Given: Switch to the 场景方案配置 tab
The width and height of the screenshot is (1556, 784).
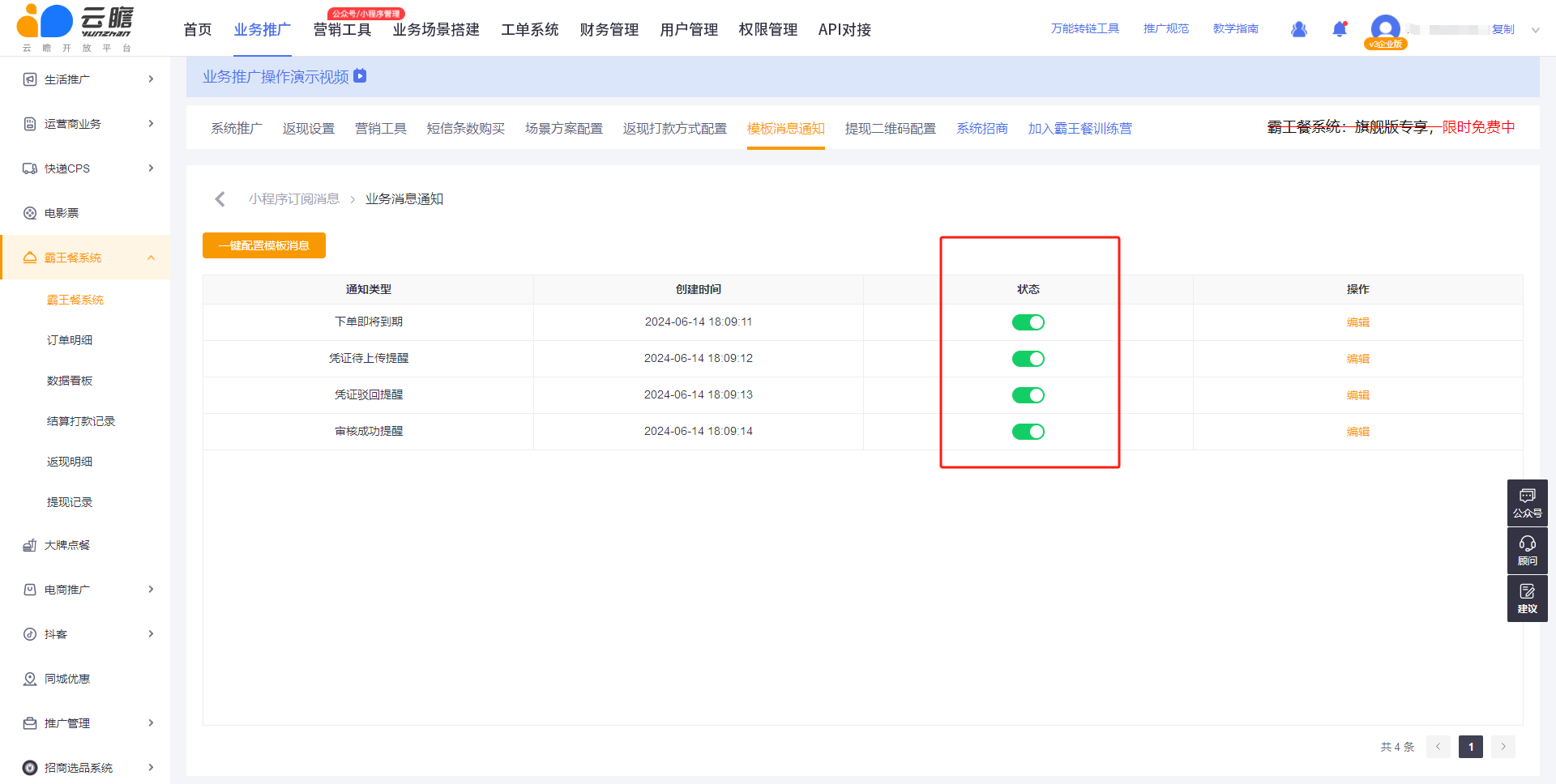Looking at the screenshot, I should click(564, 128).
